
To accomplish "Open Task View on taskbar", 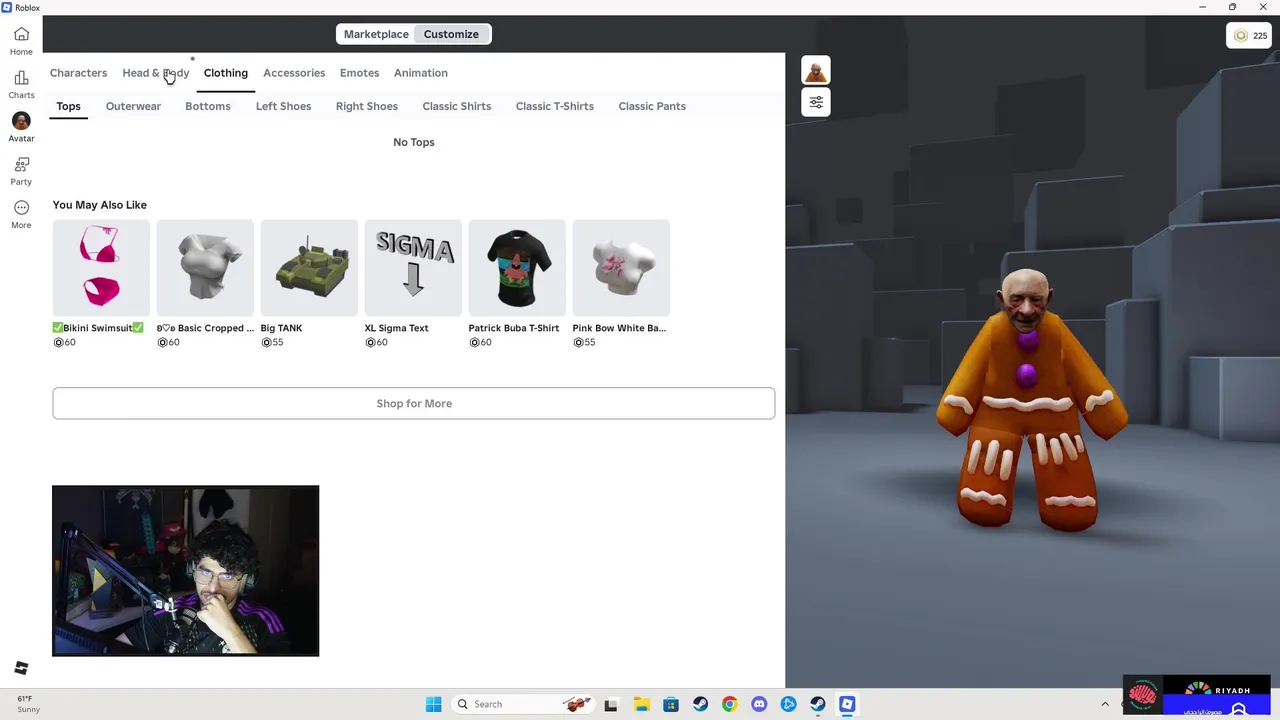I will [611, 704].
